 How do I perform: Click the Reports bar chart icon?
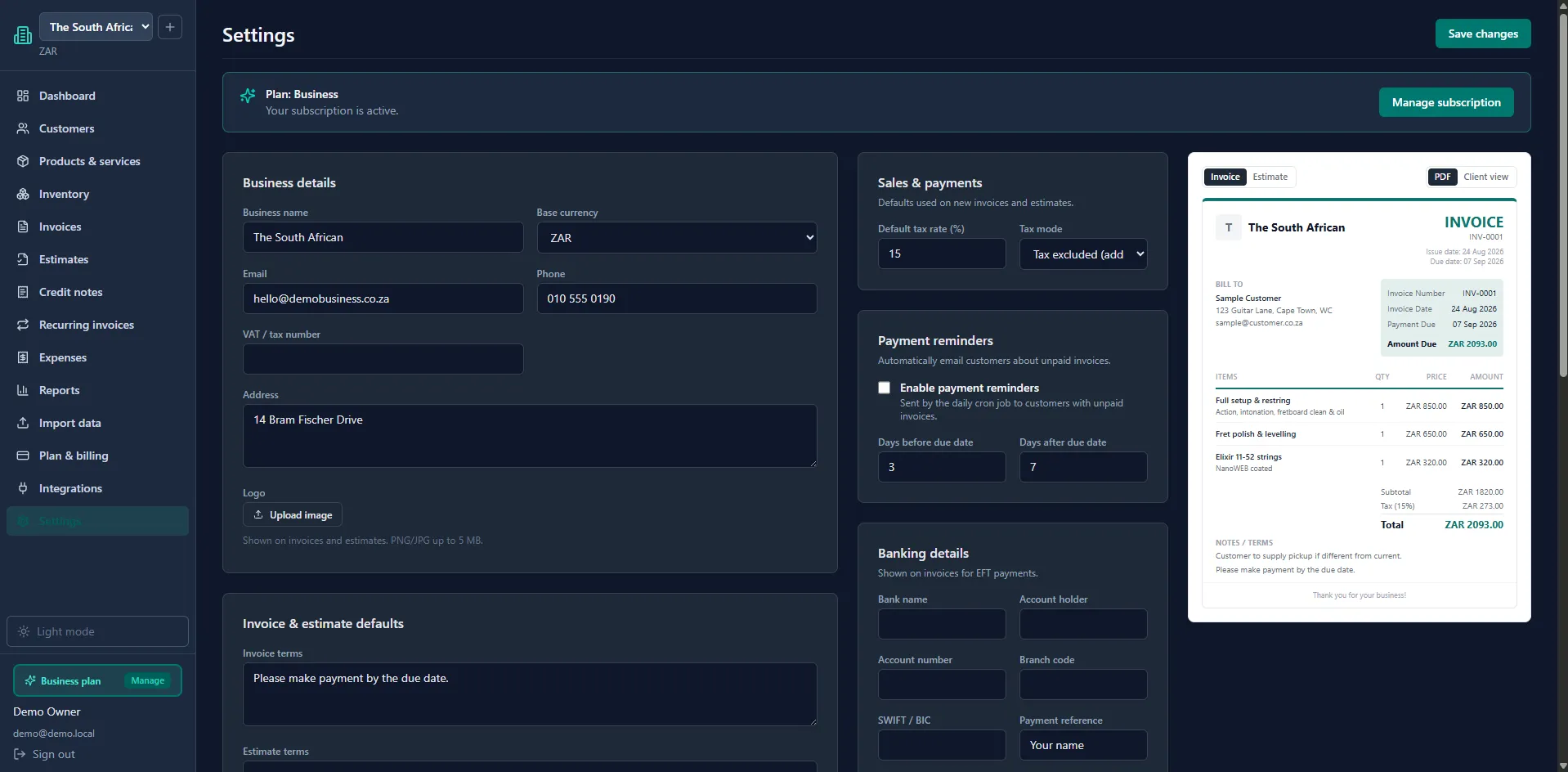pyautogui.click(x=23, y=390)
